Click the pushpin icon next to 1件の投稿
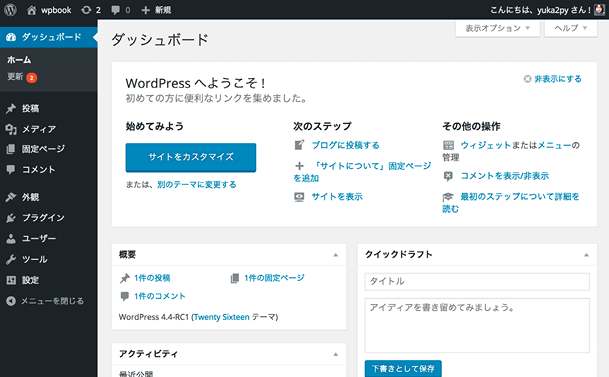Screen dimensions: 609x377 point(125,278)
